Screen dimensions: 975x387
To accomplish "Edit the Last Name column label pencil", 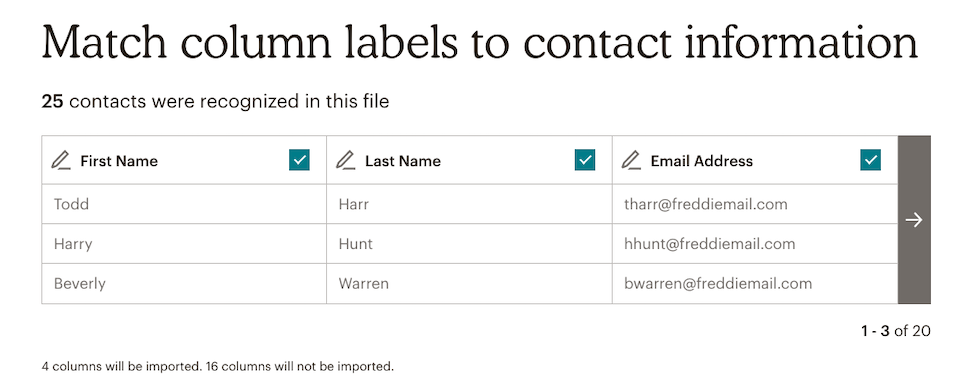I will tap(345, 161).
